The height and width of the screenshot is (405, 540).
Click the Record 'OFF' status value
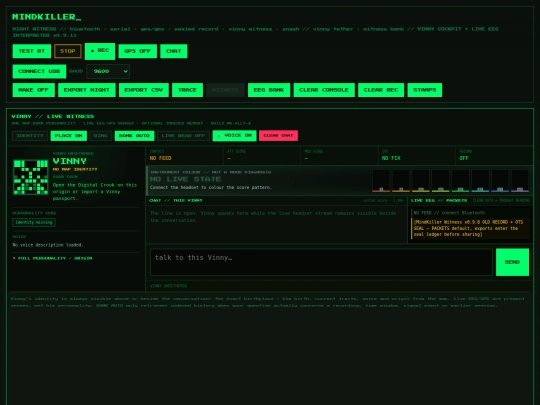point(464,158)
